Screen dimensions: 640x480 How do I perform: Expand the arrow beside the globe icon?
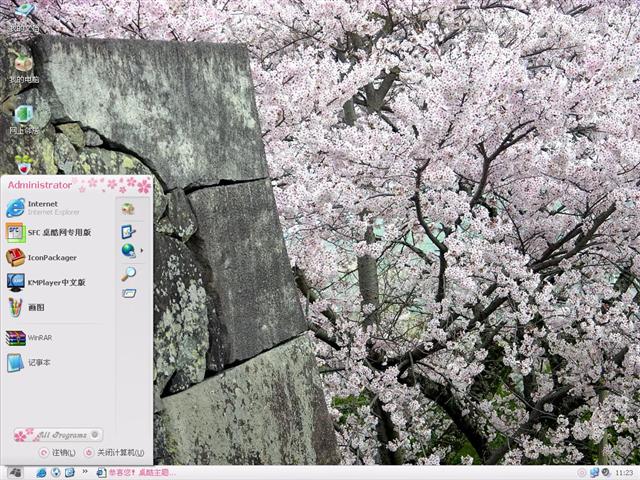142,250
